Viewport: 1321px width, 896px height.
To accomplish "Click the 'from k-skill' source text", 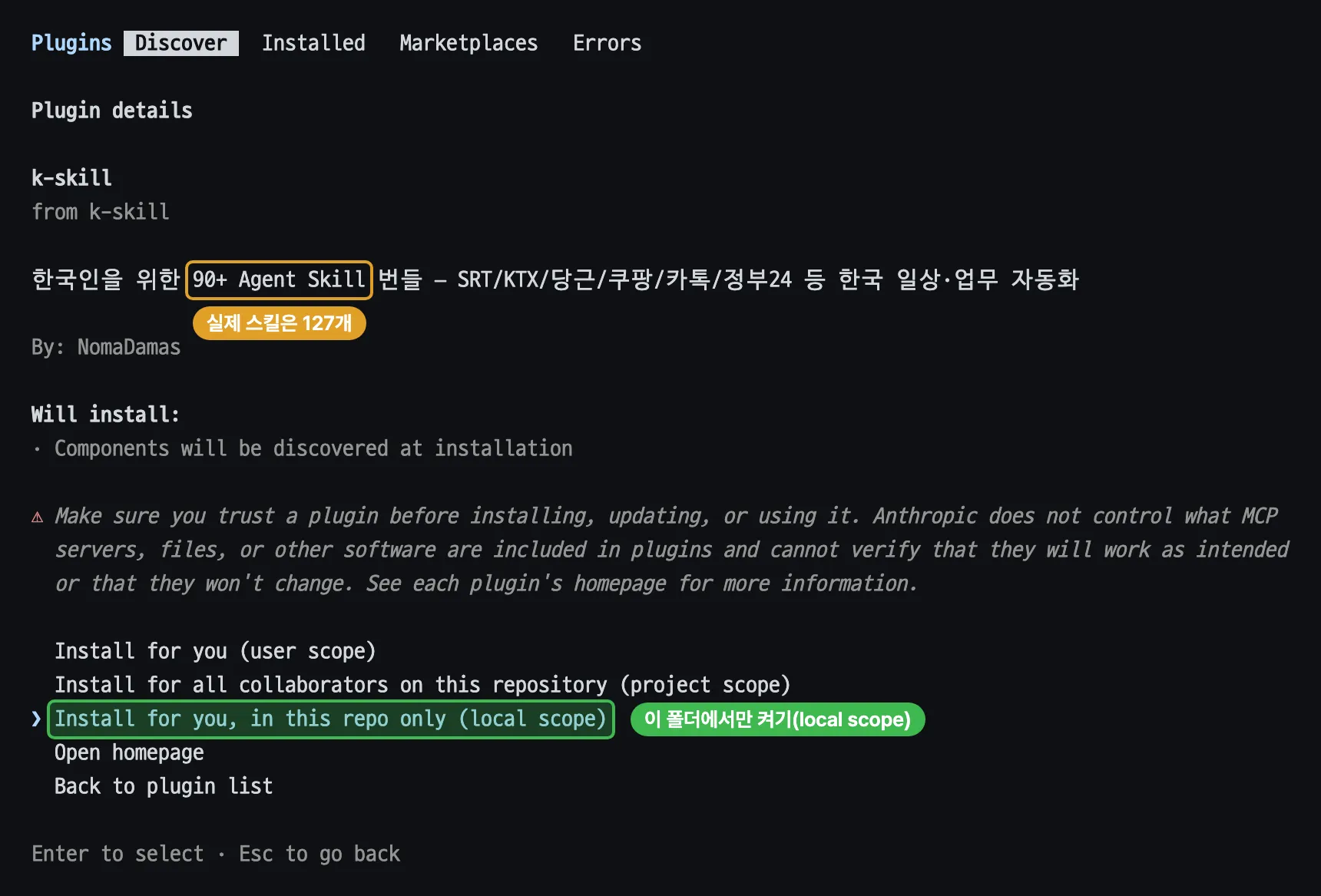I will pos(101,212).
